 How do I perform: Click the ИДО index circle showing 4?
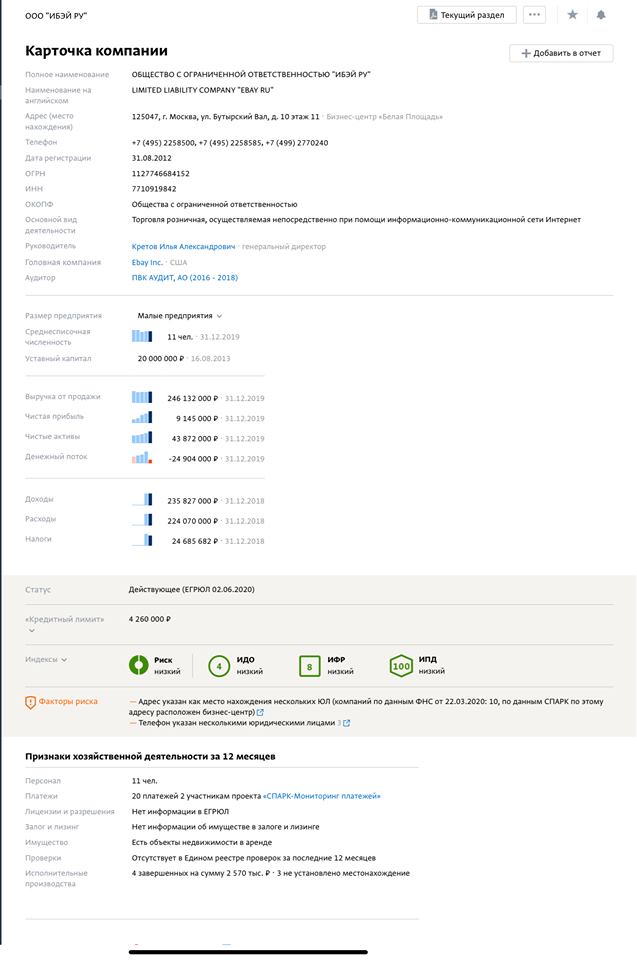point(219,666)
